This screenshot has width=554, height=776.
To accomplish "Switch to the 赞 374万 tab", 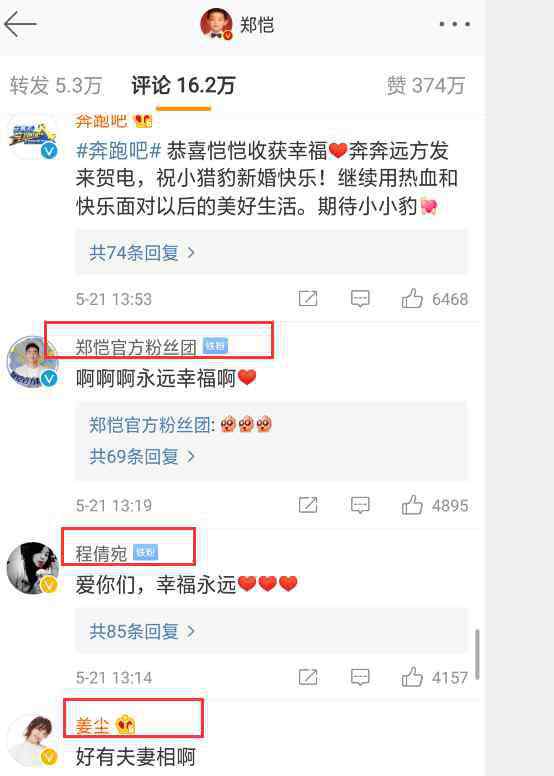I will tap(426, 86).
